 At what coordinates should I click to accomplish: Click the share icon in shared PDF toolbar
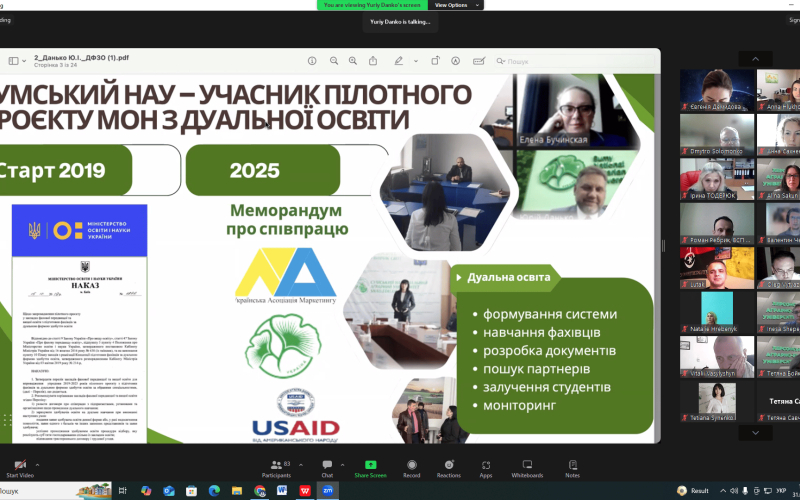click(x=373, y=61)
